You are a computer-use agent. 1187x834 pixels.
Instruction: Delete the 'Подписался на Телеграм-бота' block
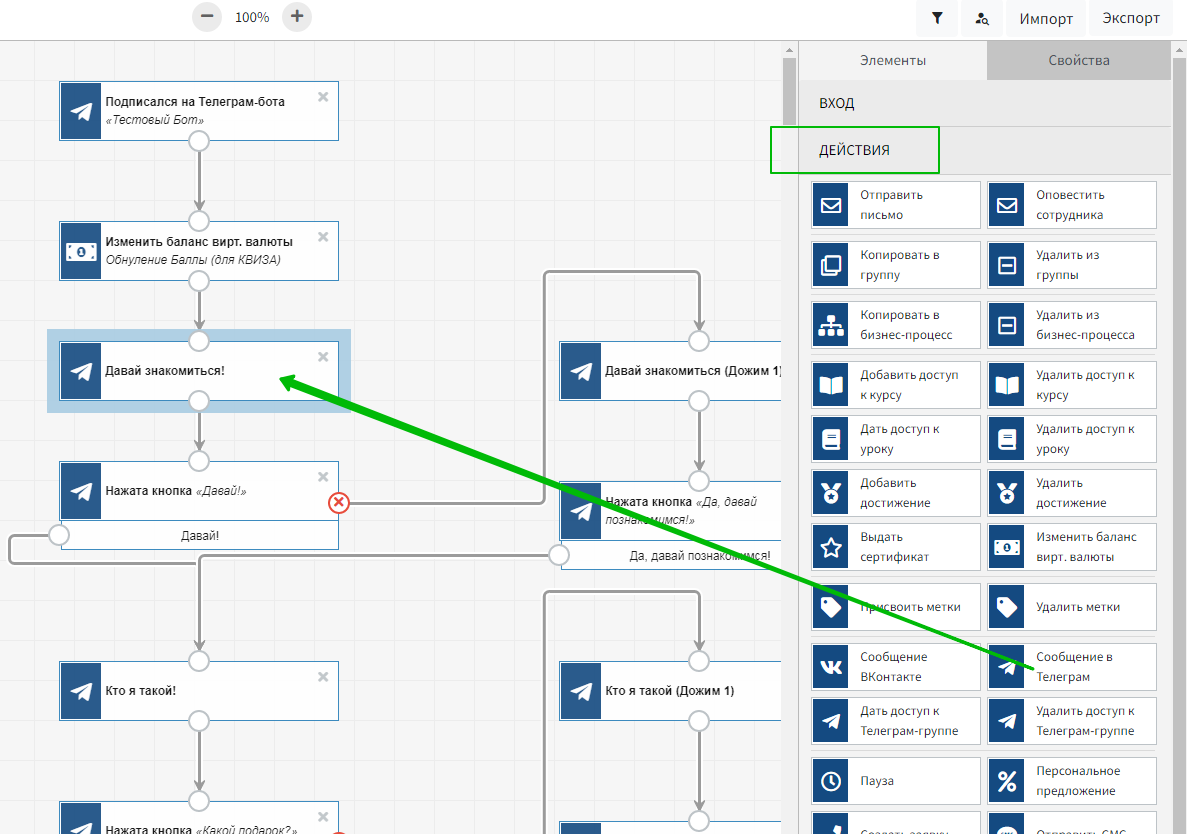point(323,97)
